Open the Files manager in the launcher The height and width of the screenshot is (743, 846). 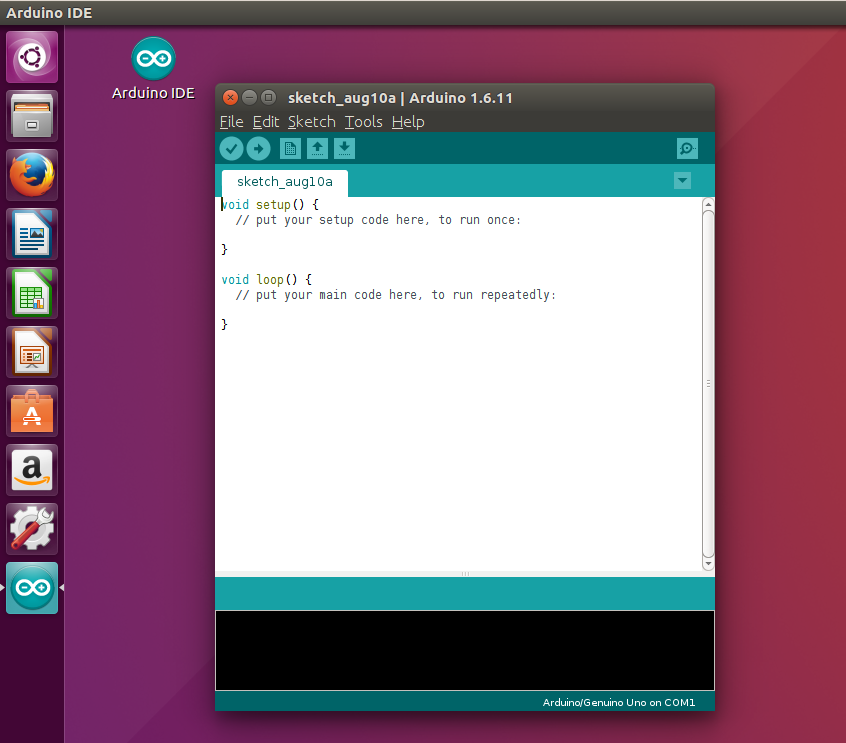tap(32, 116)
